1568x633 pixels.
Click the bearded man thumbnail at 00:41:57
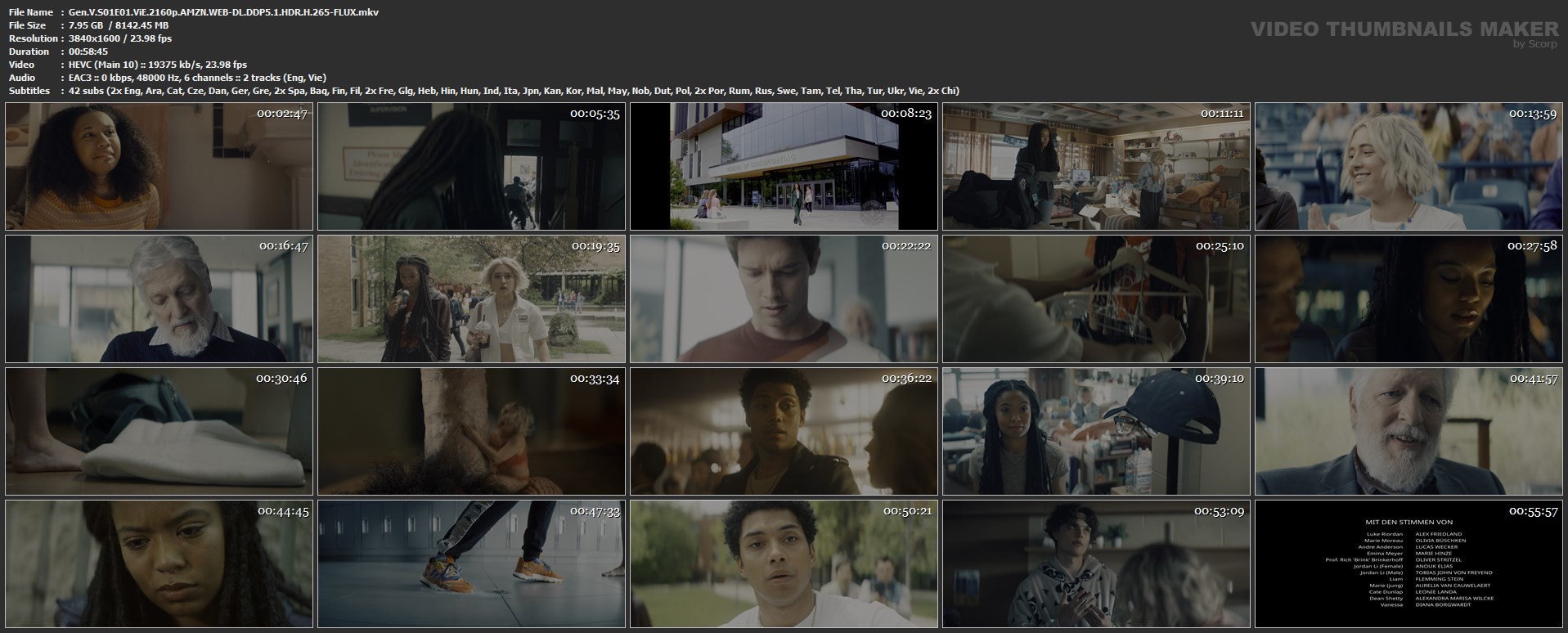[1409, 431]
